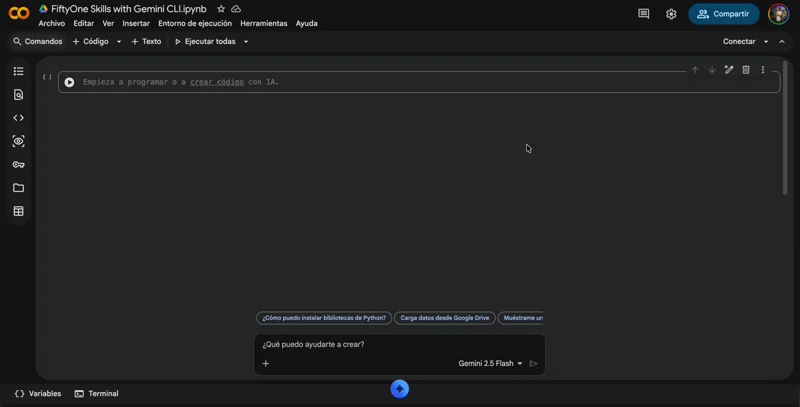
Task: Click the Gemini sparkle button
Action: (x=399, y=389)
